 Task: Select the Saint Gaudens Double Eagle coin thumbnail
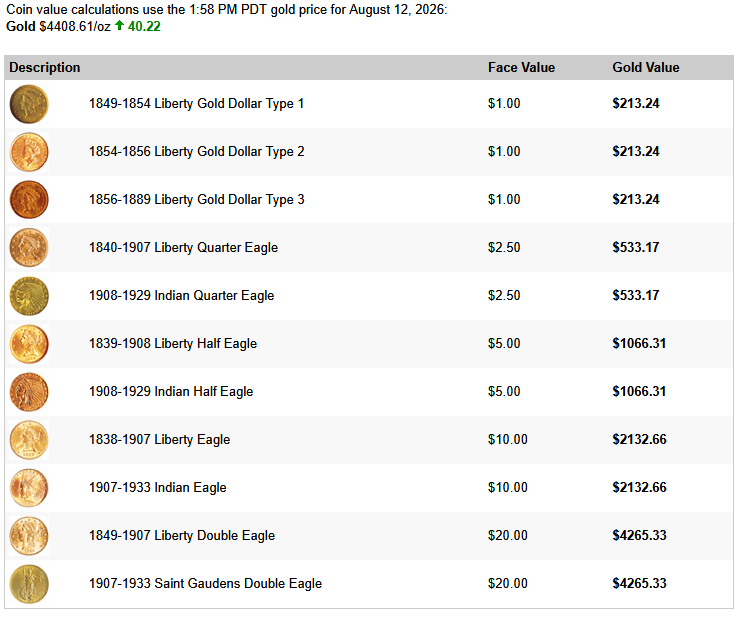coord(29,584)
